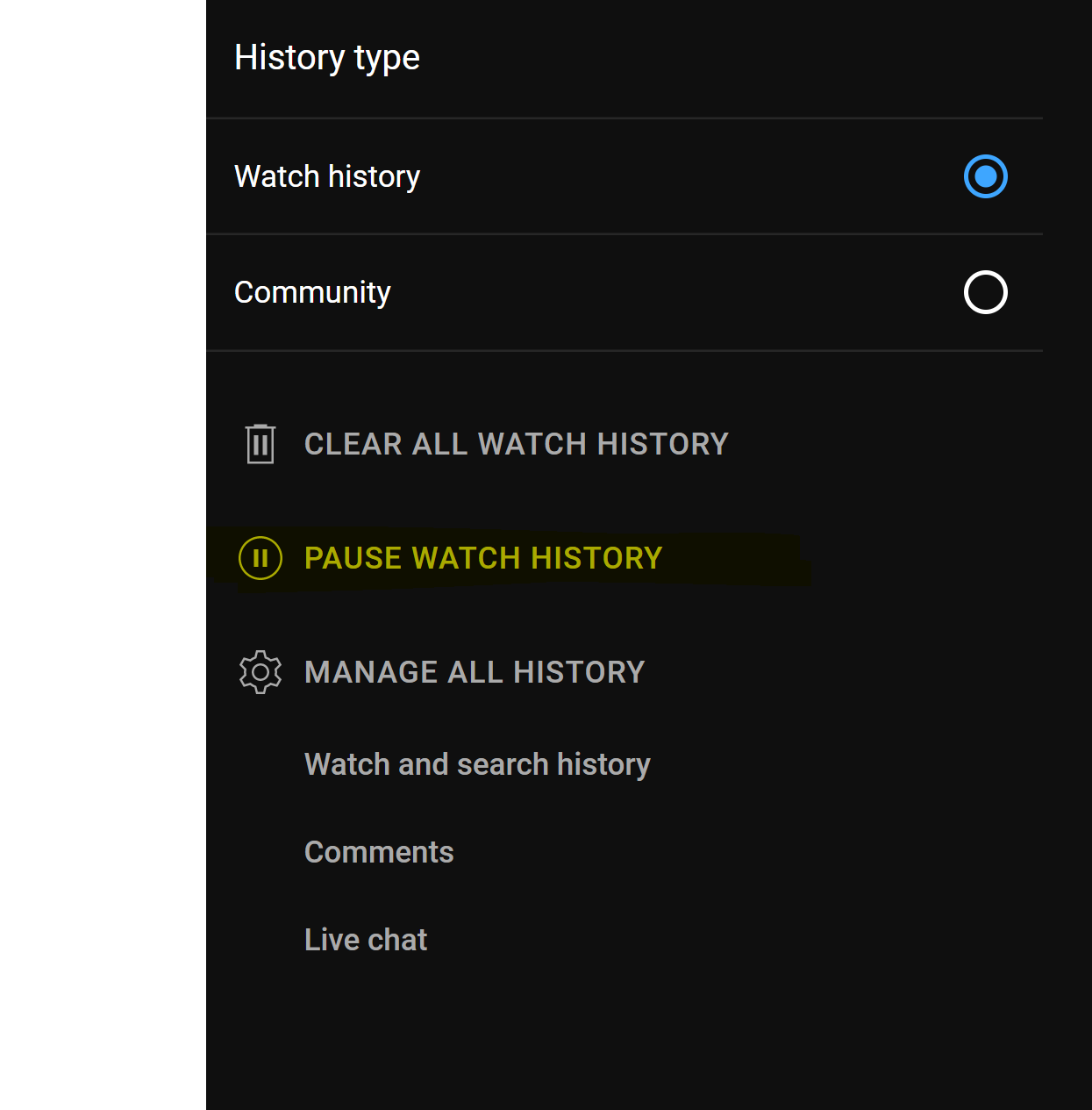The width and height of the screenshot is (1092, 1110).
Task: Open the Live chat history link
Action: tap(366, 940)
